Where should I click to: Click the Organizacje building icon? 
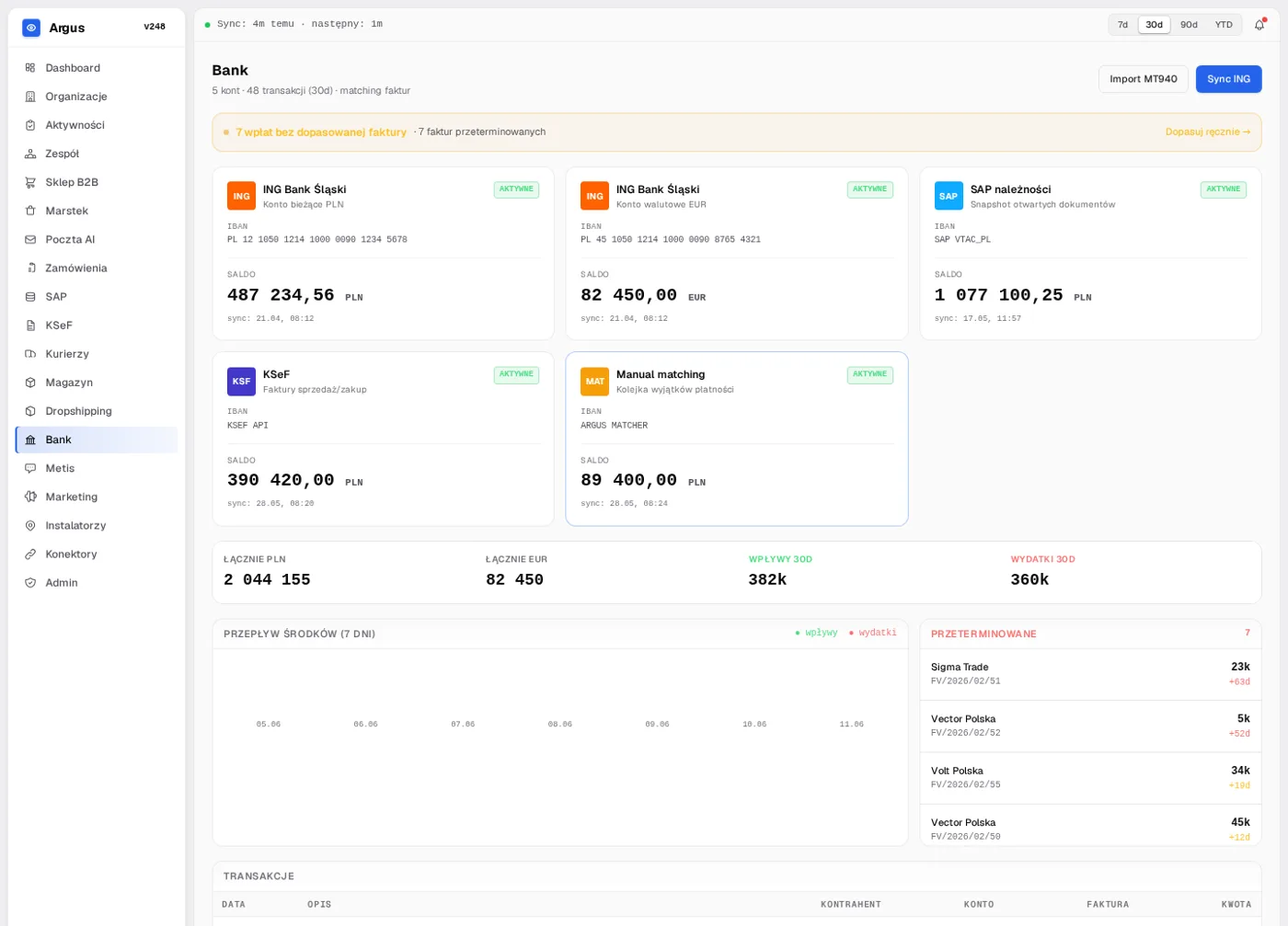pos(30,97)
